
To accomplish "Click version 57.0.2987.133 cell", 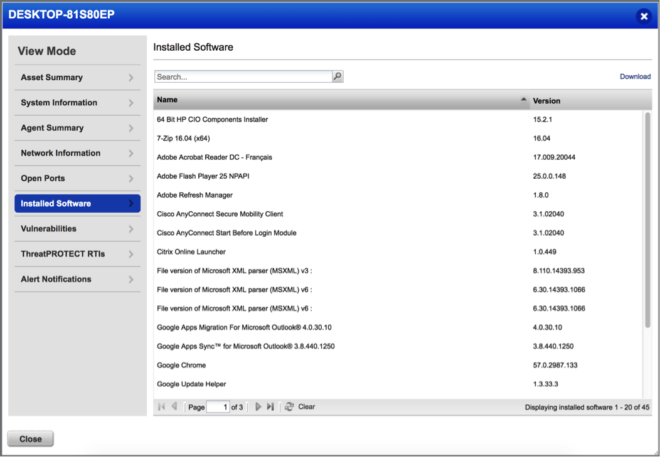I will 555,365.
